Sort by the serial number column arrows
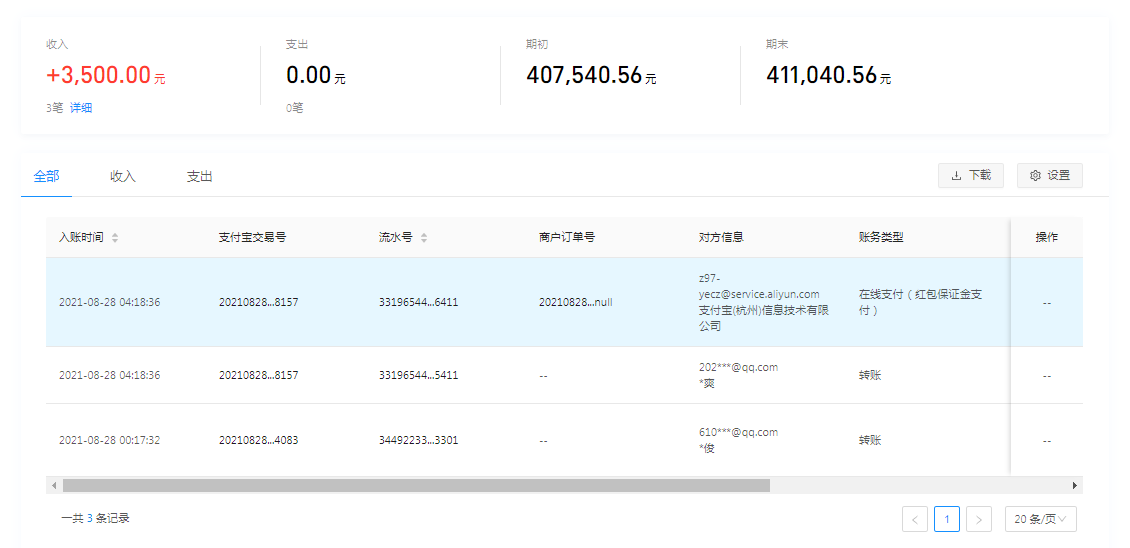 [x=424, y=238]
